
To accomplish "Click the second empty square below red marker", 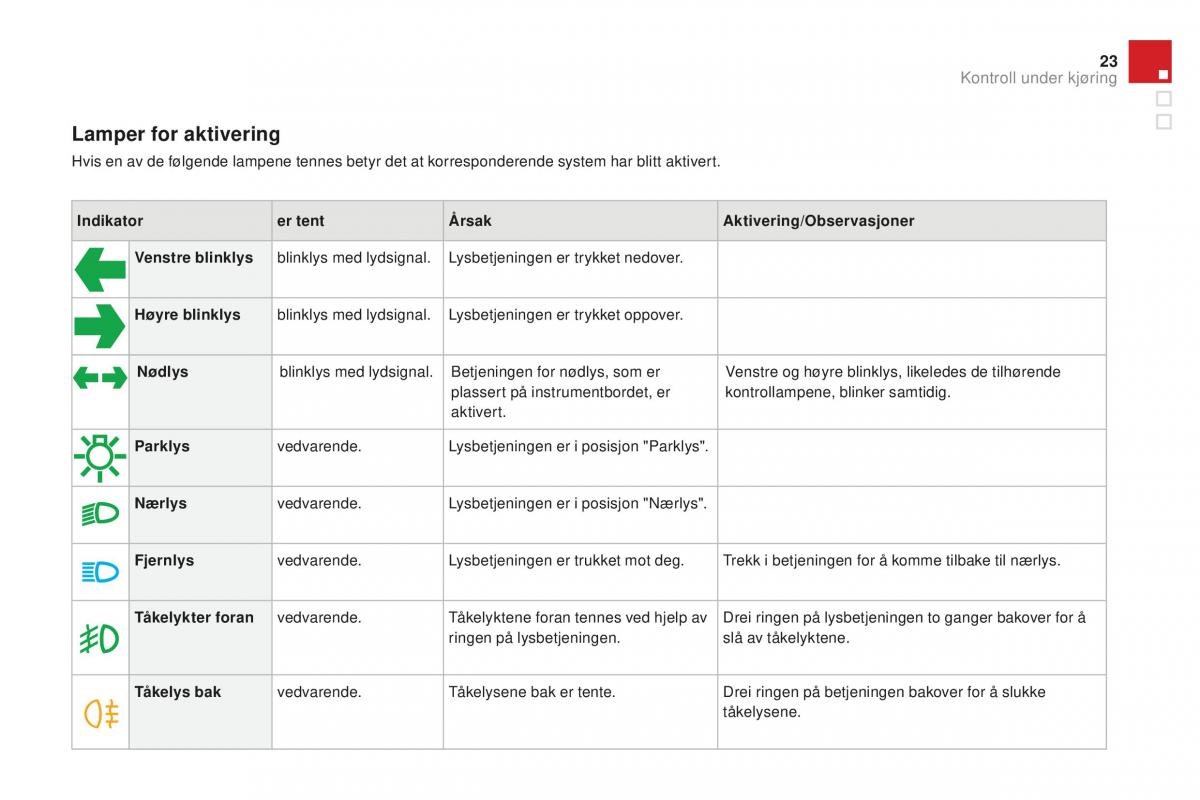I will [x=1163, y=121].
